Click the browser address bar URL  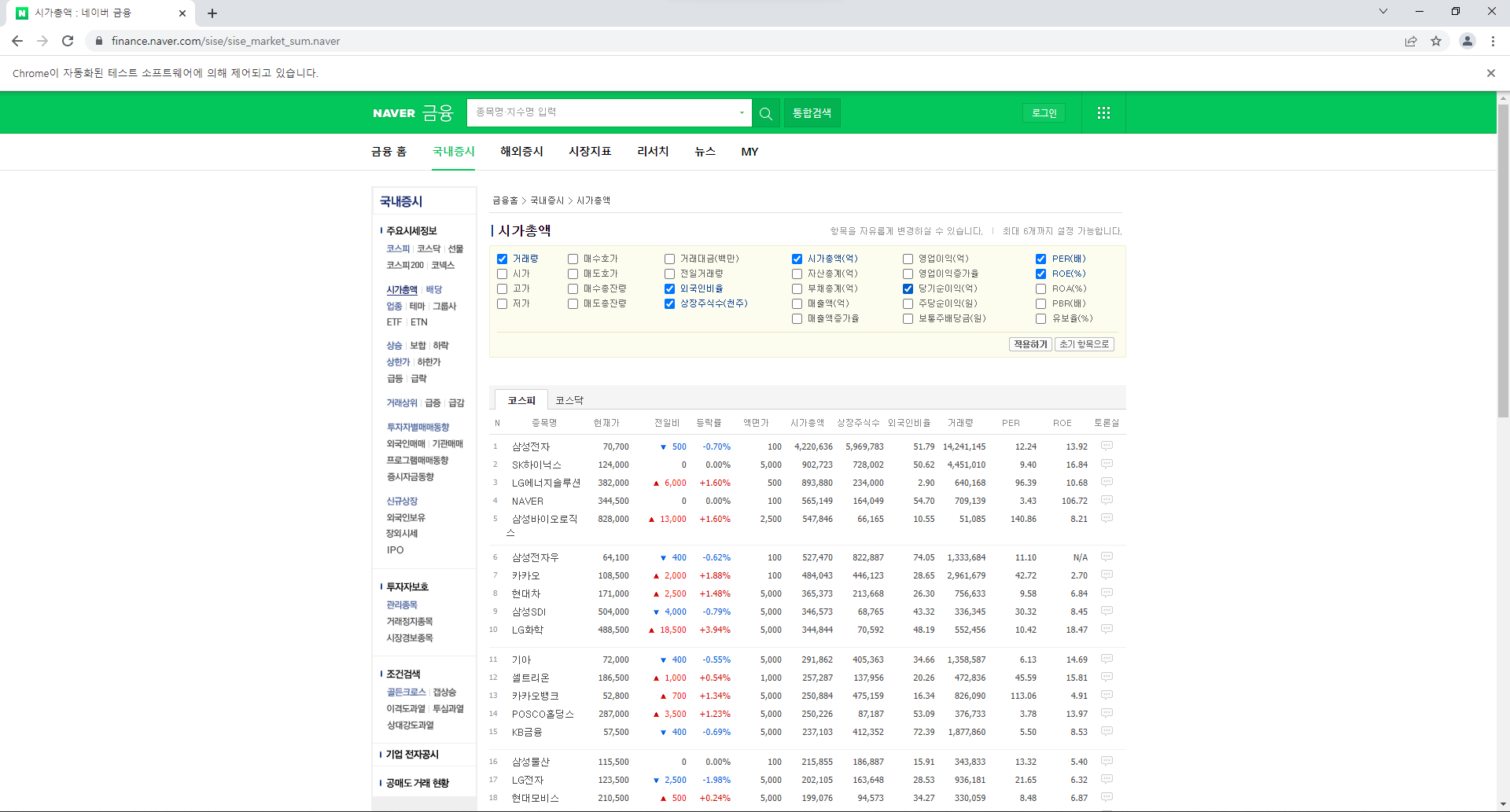point(226,41)
